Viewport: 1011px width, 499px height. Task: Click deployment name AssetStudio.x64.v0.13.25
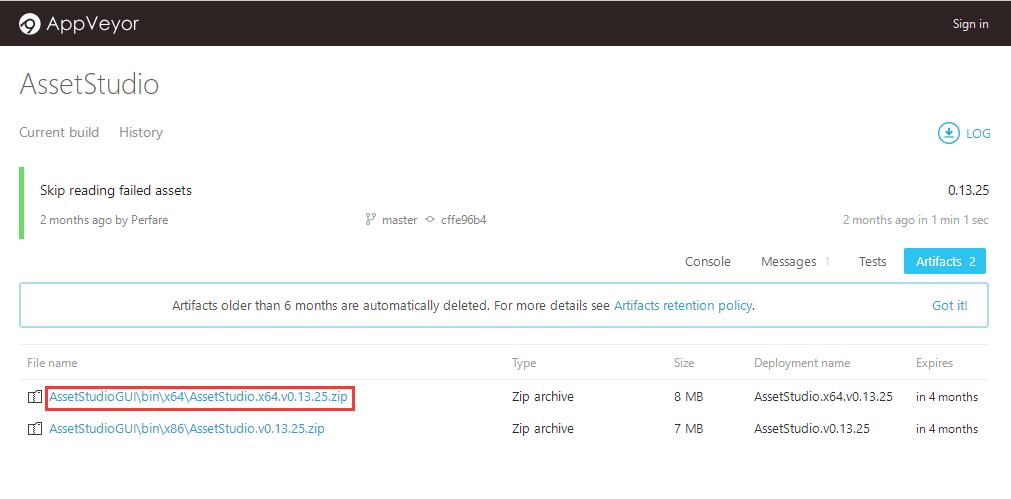click(823, 397)
